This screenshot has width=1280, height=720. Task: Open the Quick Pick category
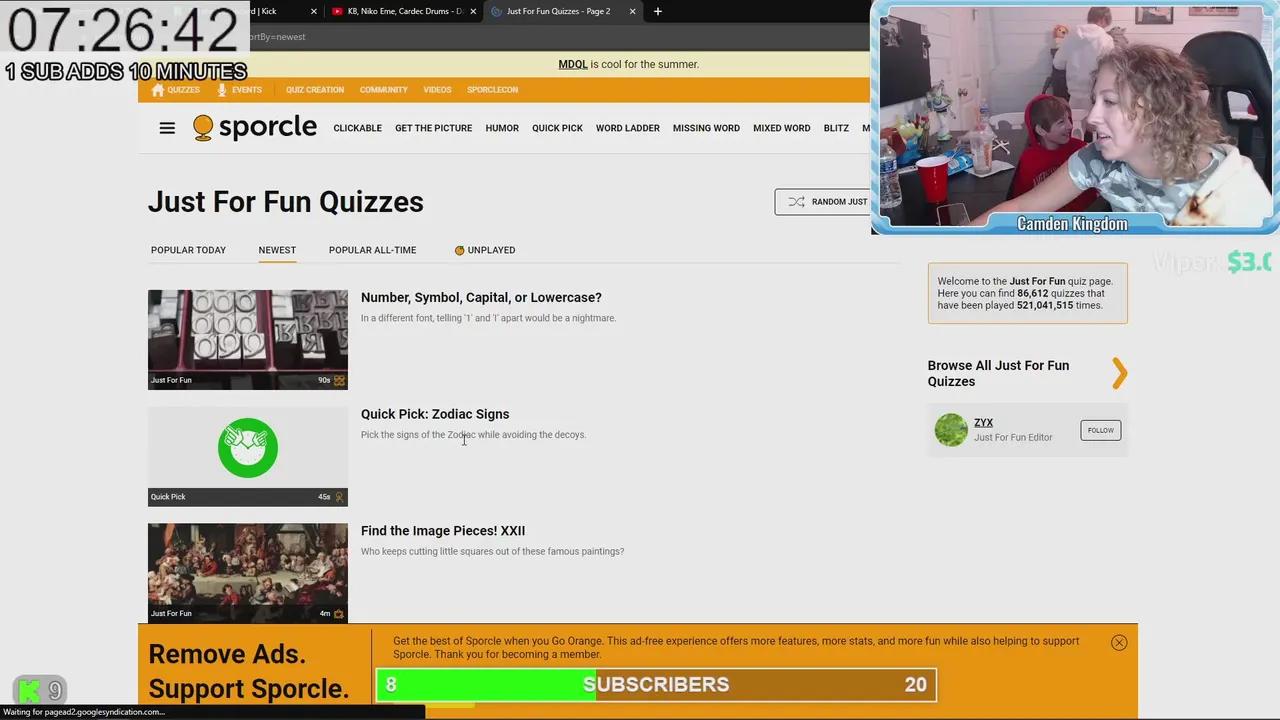(557, 128)
